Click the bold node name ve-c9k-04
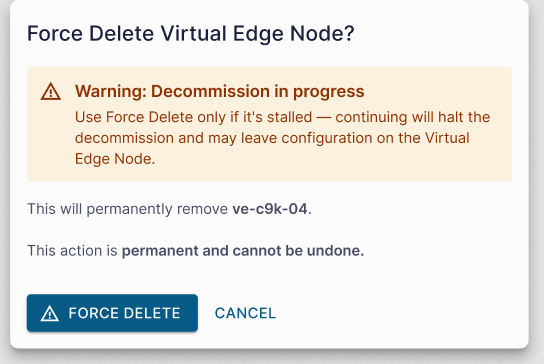Image resolution: width=544 pixels, height=364 pixels. pos(270,209)
